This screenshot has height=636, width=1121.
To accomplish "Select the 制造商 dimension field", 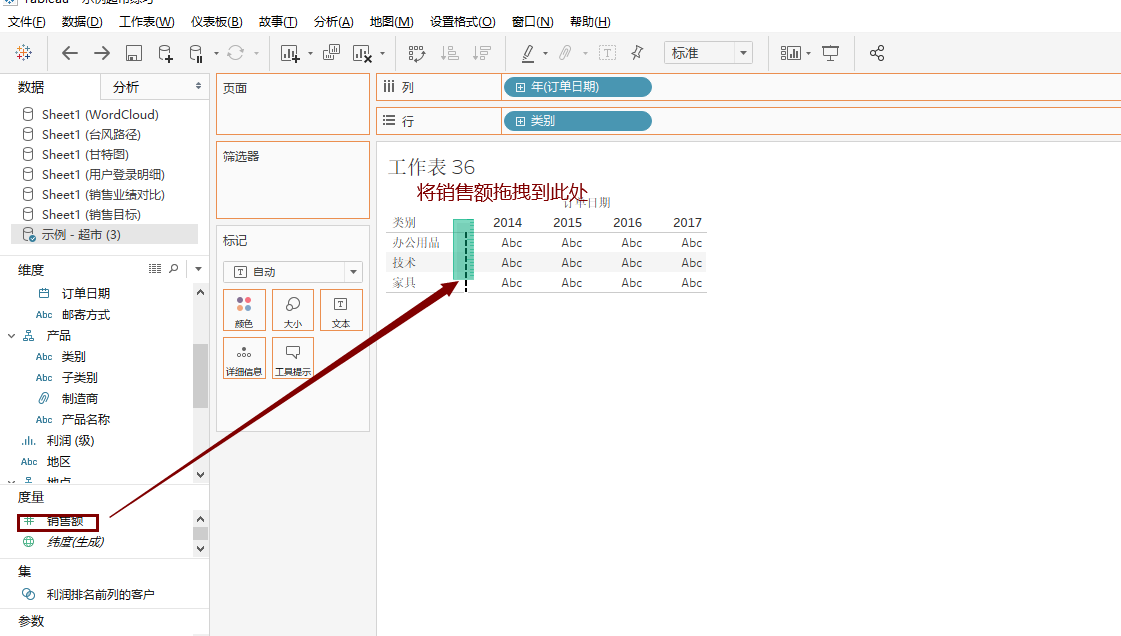I will (x=79, y=398).
